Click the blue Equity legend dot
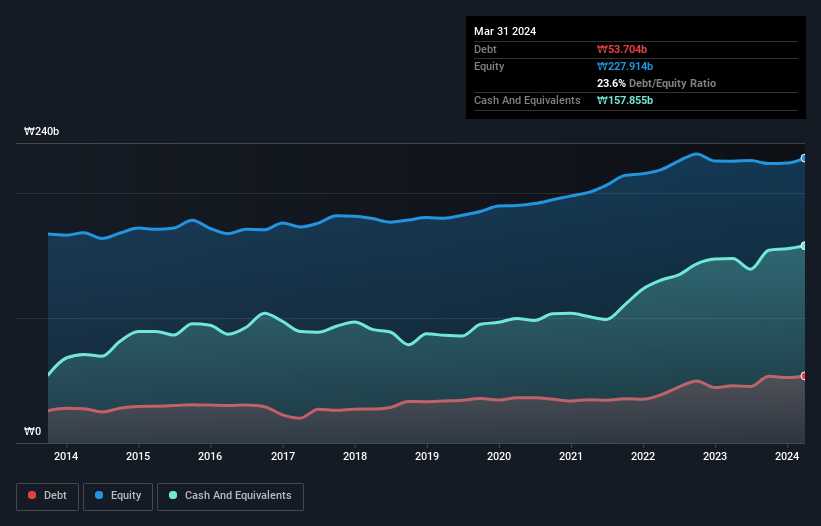Viewport: 821px width, 526px height. [99, 495]
